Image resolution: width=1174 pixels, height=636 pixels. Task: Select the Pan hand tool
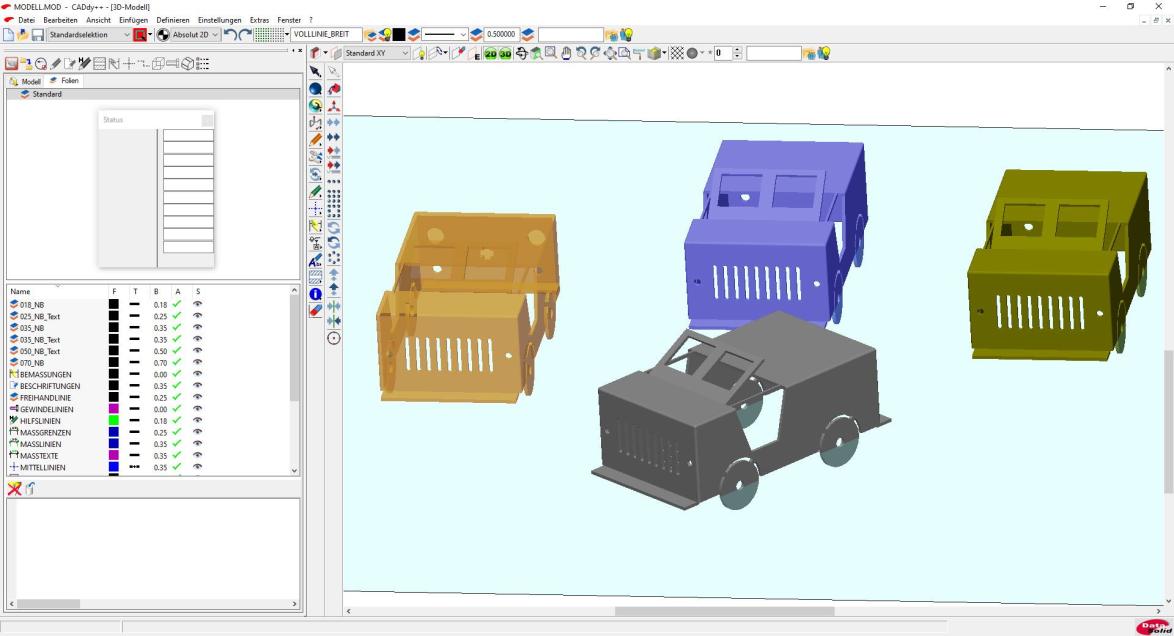tap(565, 53)
